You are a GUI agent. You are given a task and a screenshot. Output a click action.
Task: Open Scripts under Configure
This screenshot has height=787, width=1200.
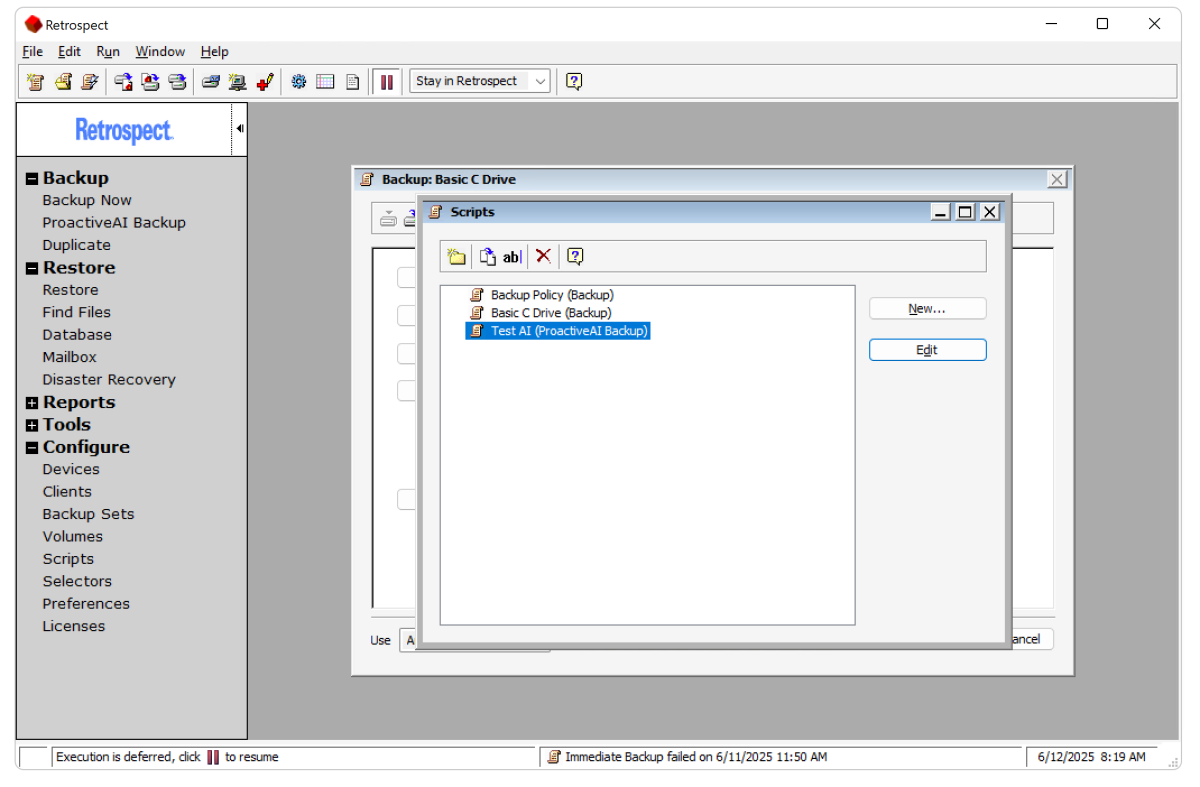point(68,559)
